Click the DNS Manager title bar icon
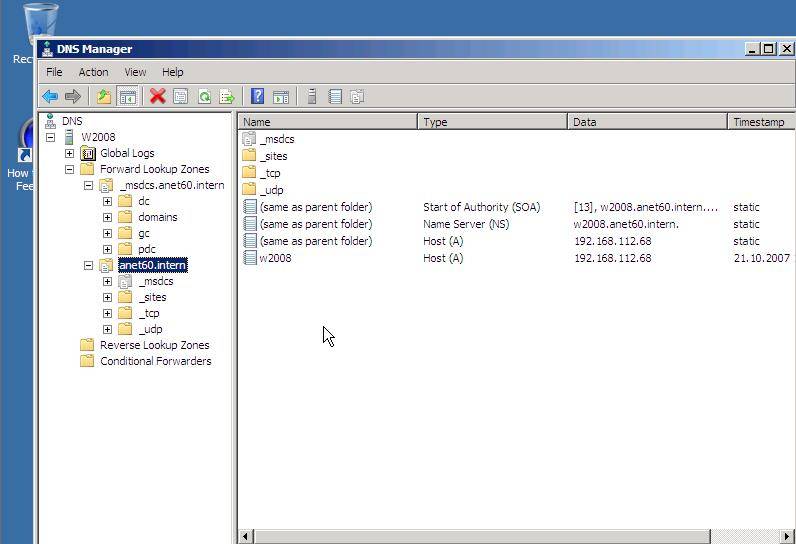 (48, 49)
